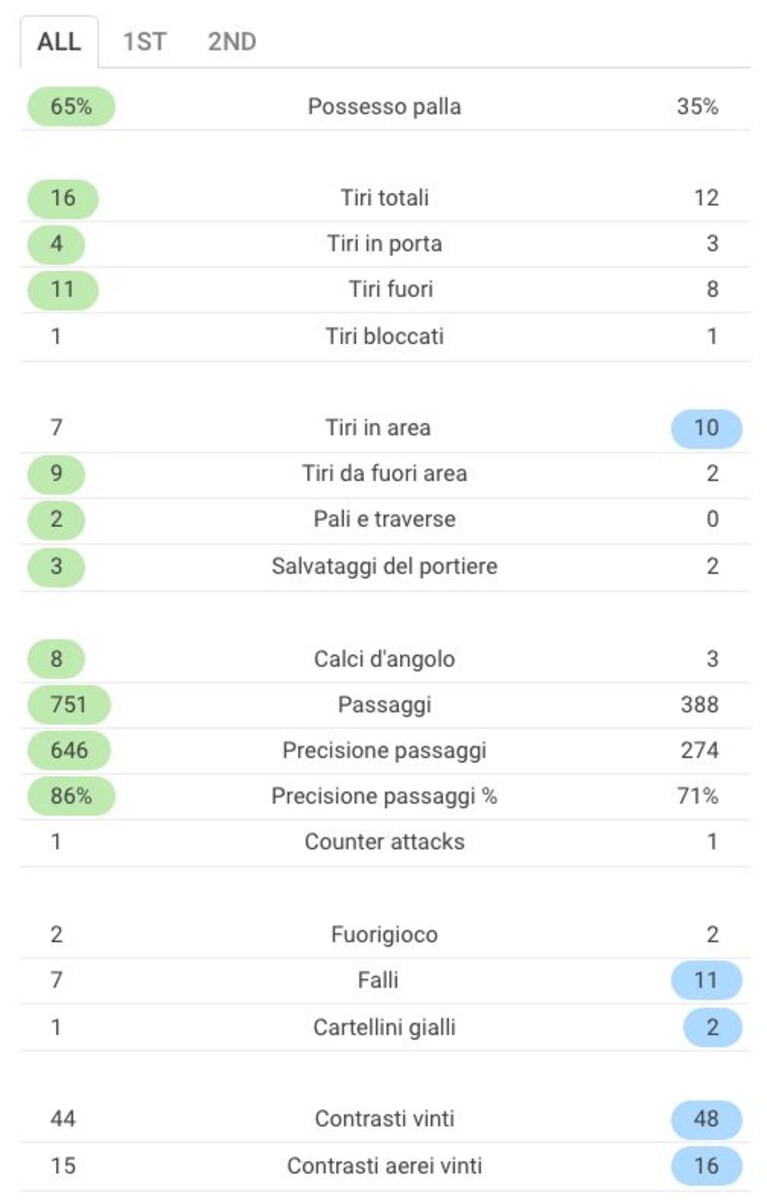Click the 751 Passaggi green badge

pyautogui.click(x=69, y=705)
